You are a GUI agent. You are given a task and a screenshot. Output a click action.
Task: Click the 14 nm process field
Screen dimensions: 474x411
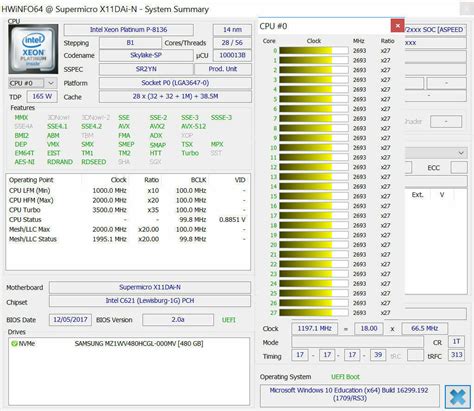click(232, 30)
